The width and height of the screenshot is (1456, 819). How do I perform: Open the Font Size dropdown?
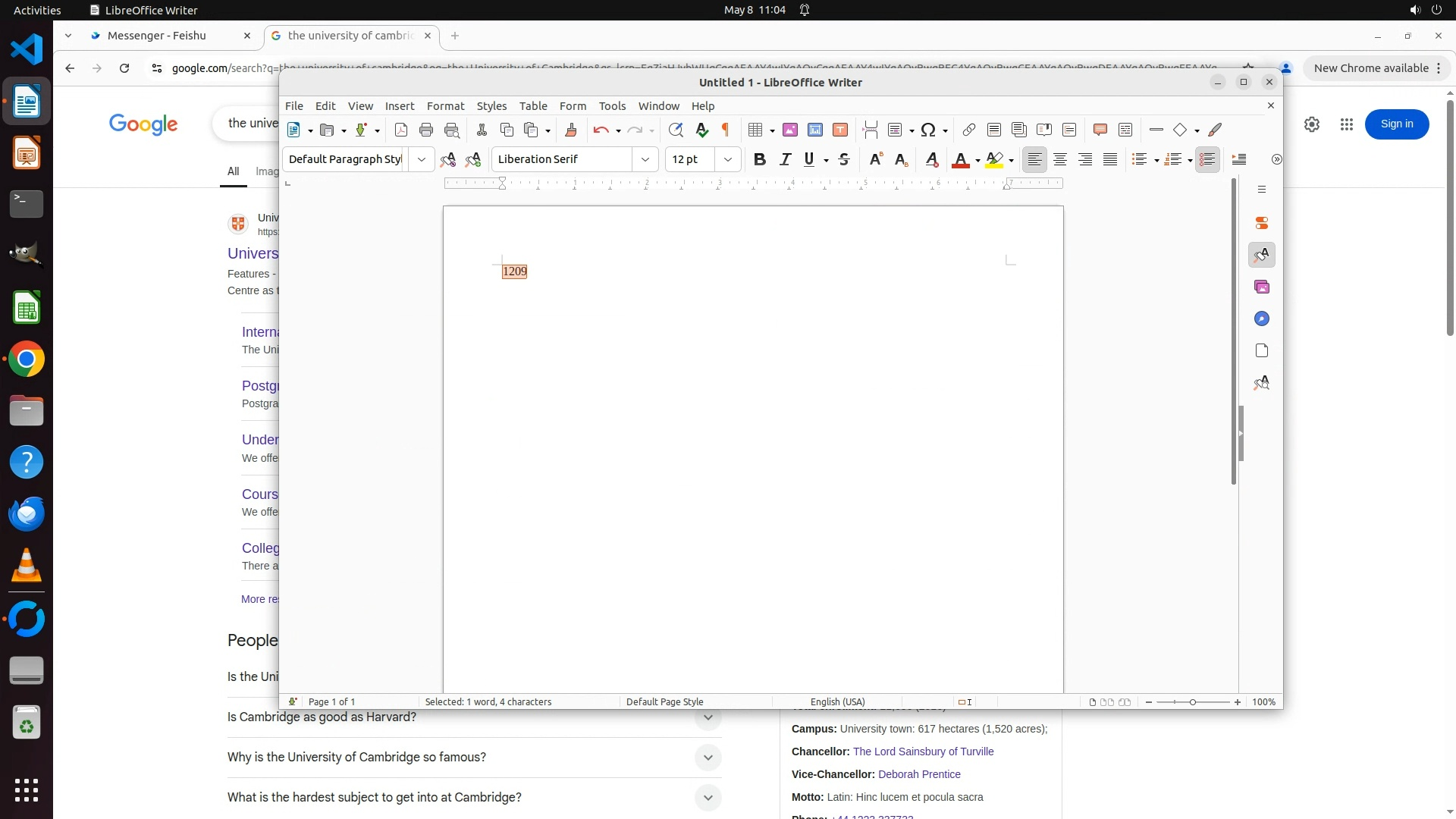pos(728,159)
